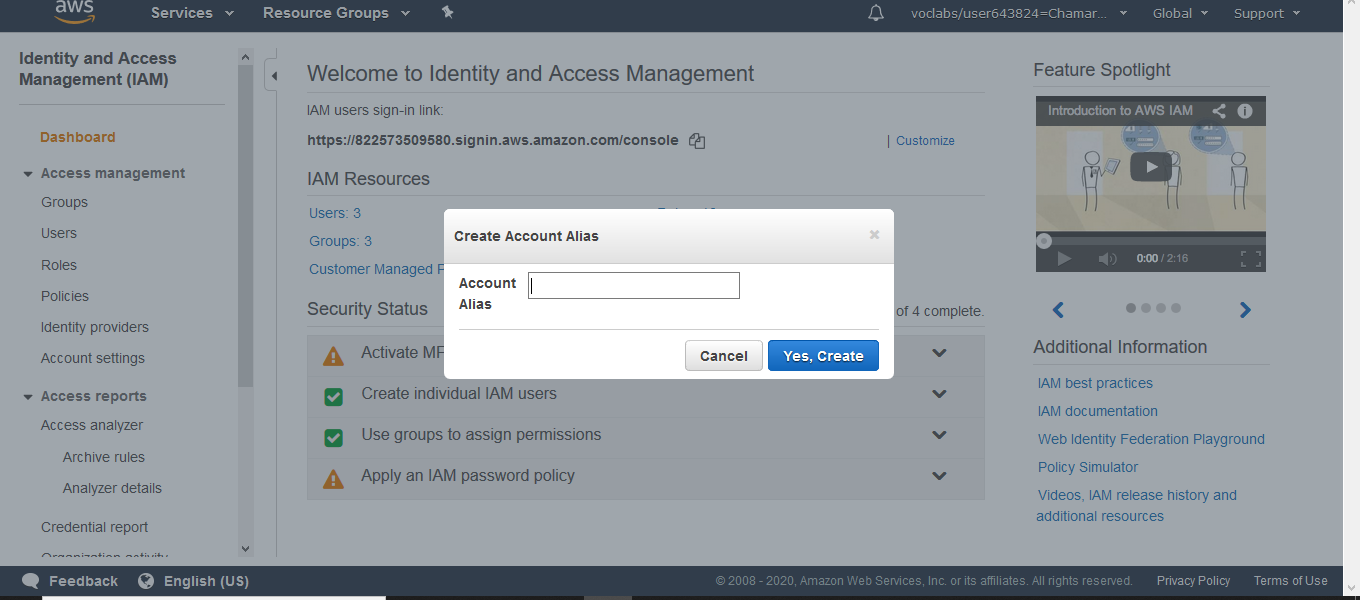The width and height of the screenshot is (1360, 600).
Task: Expand Apply an IAM password policy row
Action: [x=939, y=476]
